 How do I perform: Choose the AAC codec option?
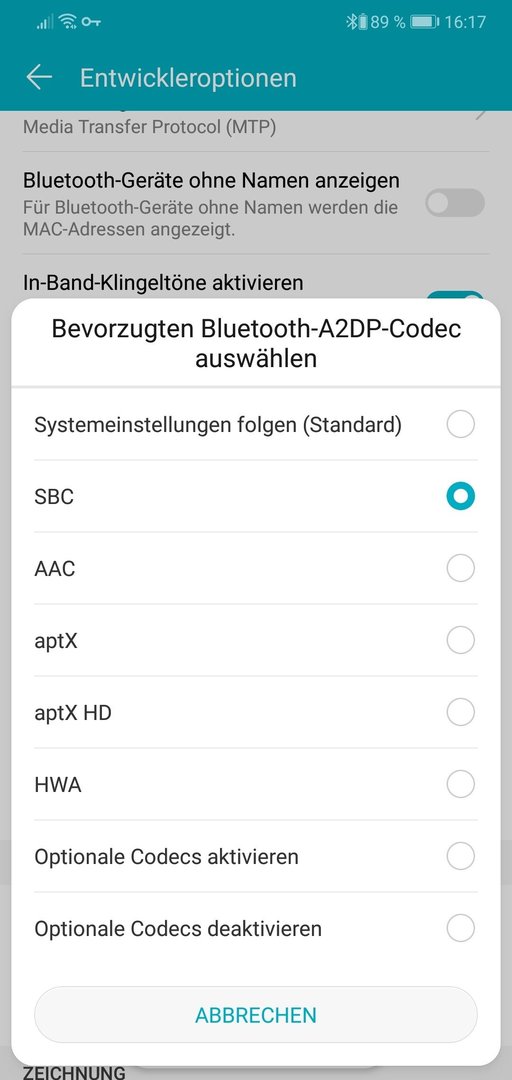[x=256, y=569]
